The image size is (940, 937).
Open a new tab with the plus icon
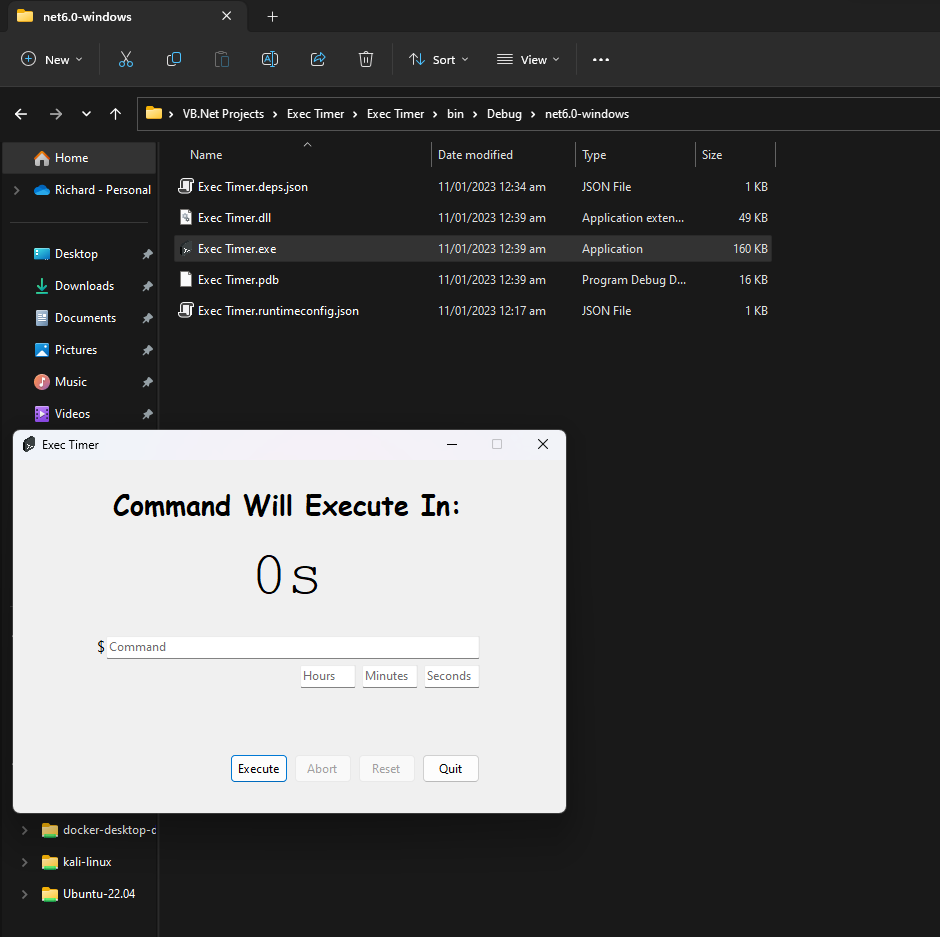(272, 16)
